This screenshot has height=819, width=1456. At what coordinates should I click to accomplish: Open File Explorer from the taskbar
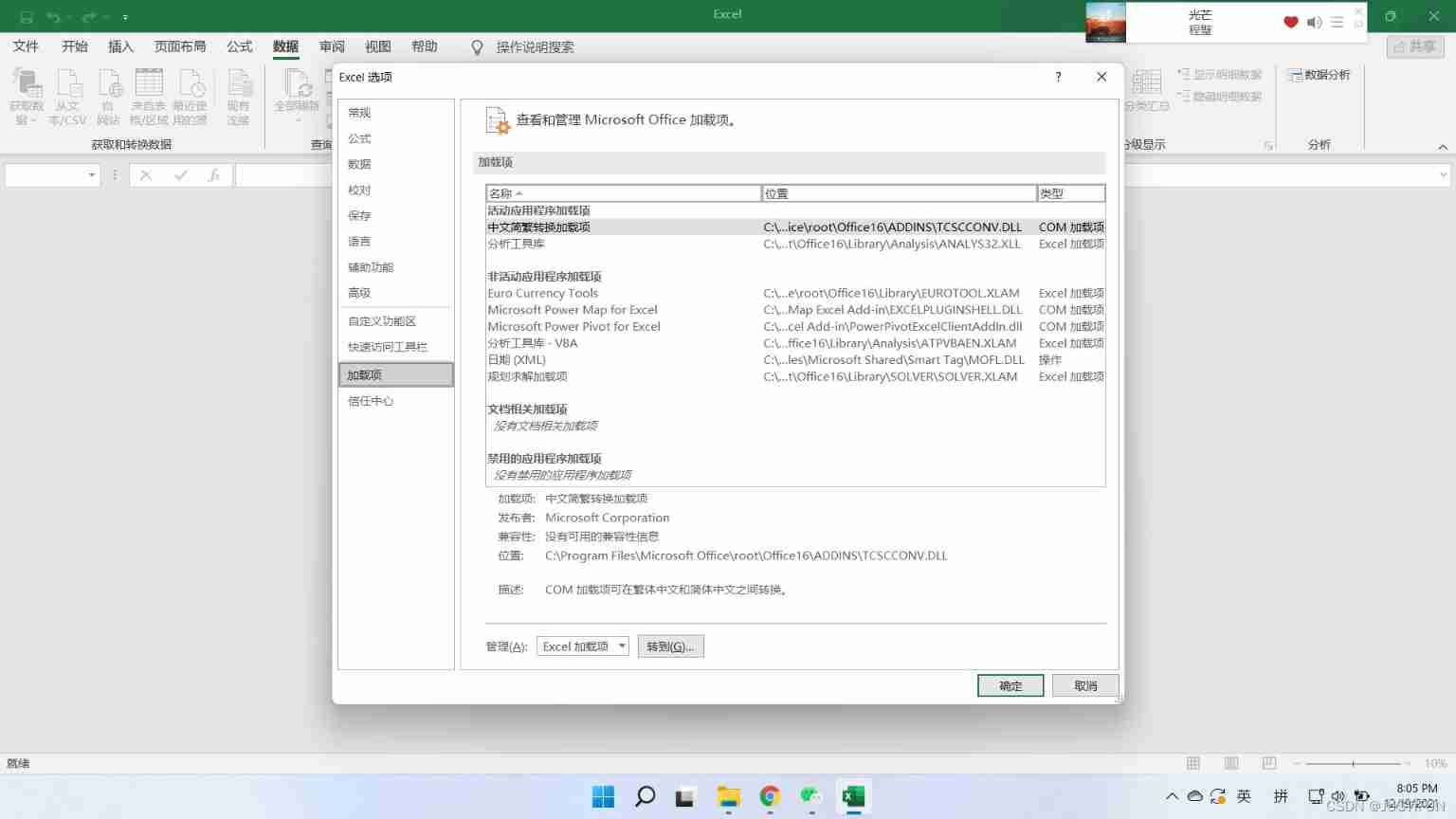[728, 796]
